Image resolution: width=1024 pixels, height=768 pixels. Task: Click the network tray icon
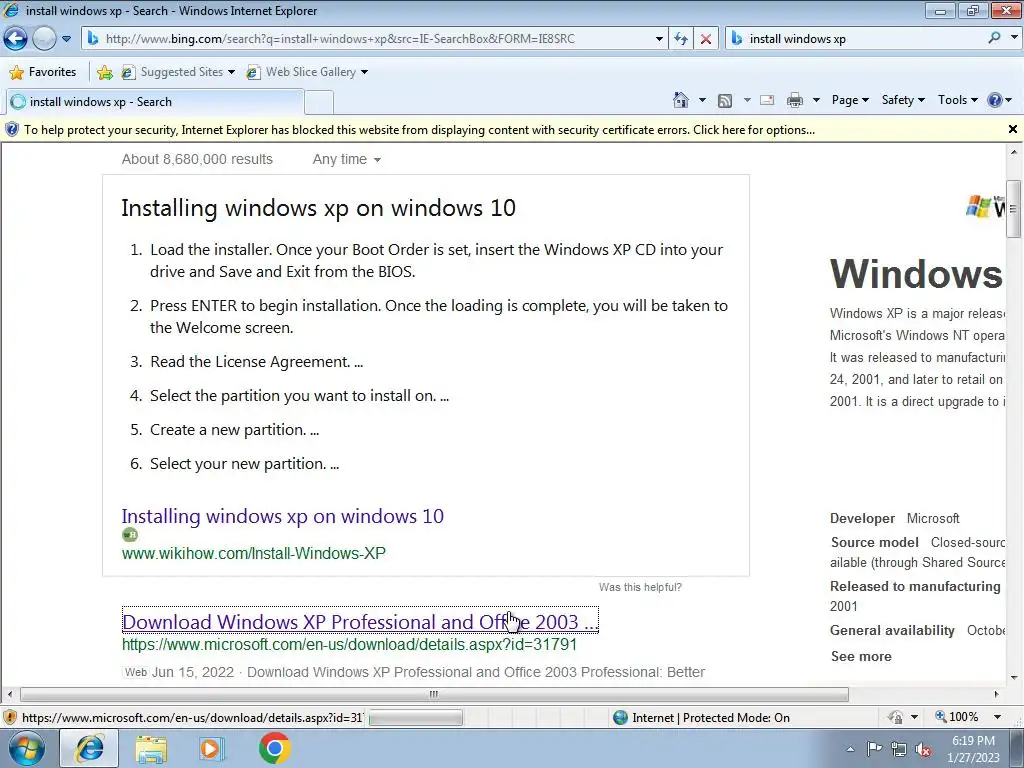[899, 749]
